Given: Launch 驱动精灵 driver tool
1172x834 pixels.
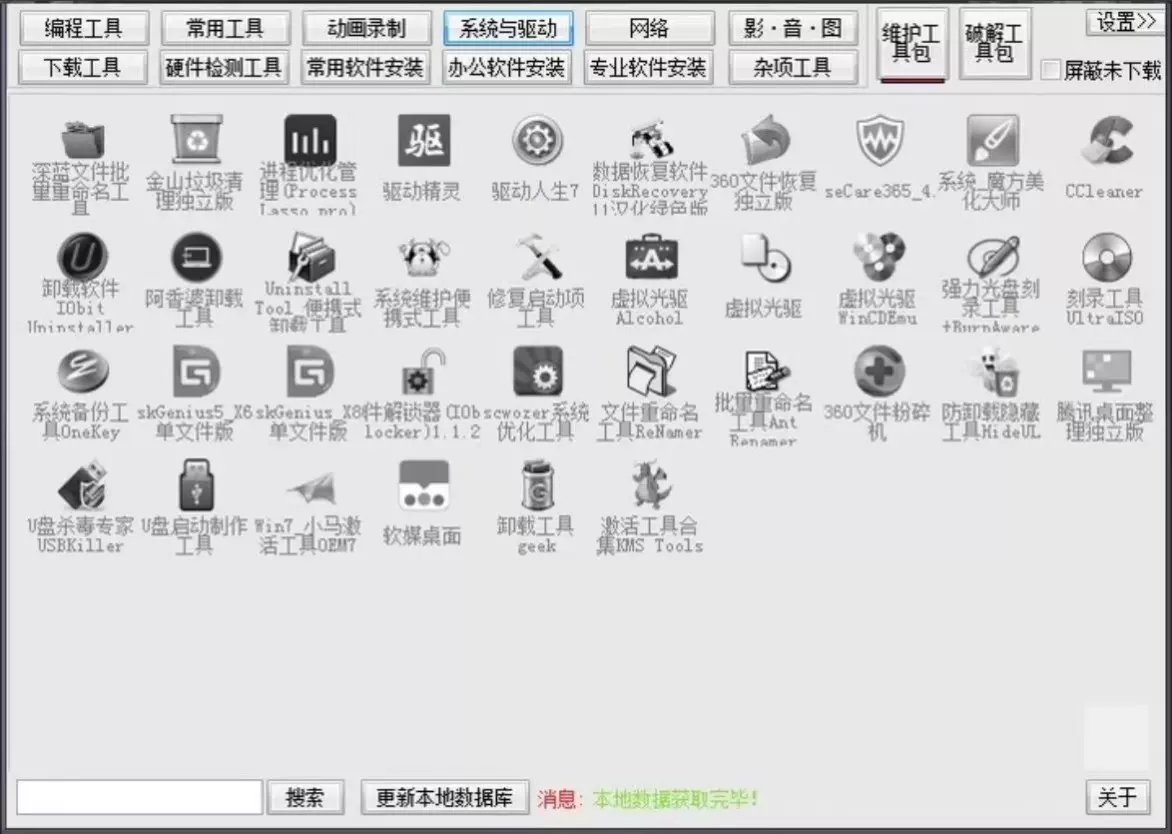Looking at the screenshot, I should [x=422, y=142].
